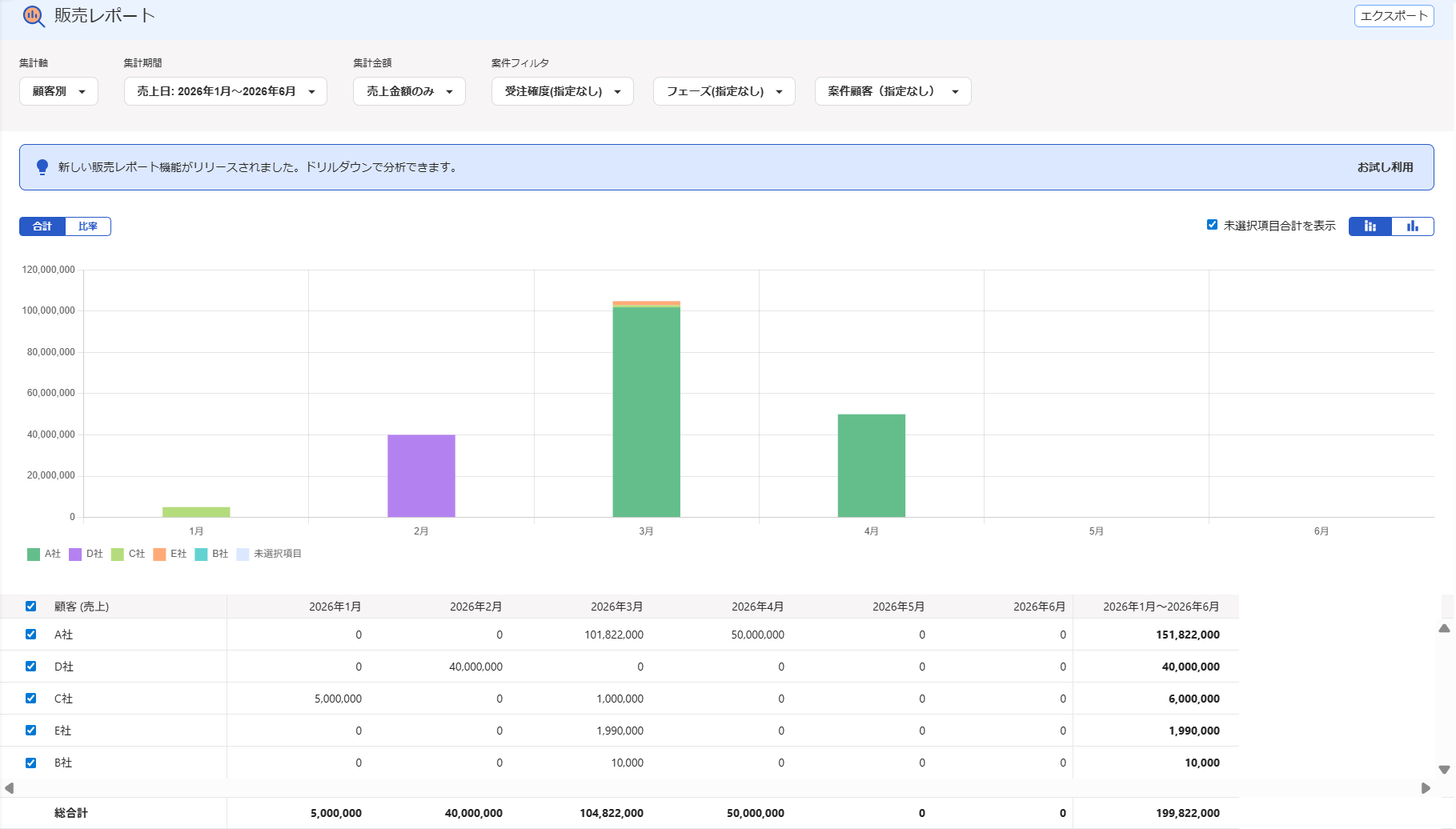
Task: Click the light green January bar
Action: pos(196,511)
